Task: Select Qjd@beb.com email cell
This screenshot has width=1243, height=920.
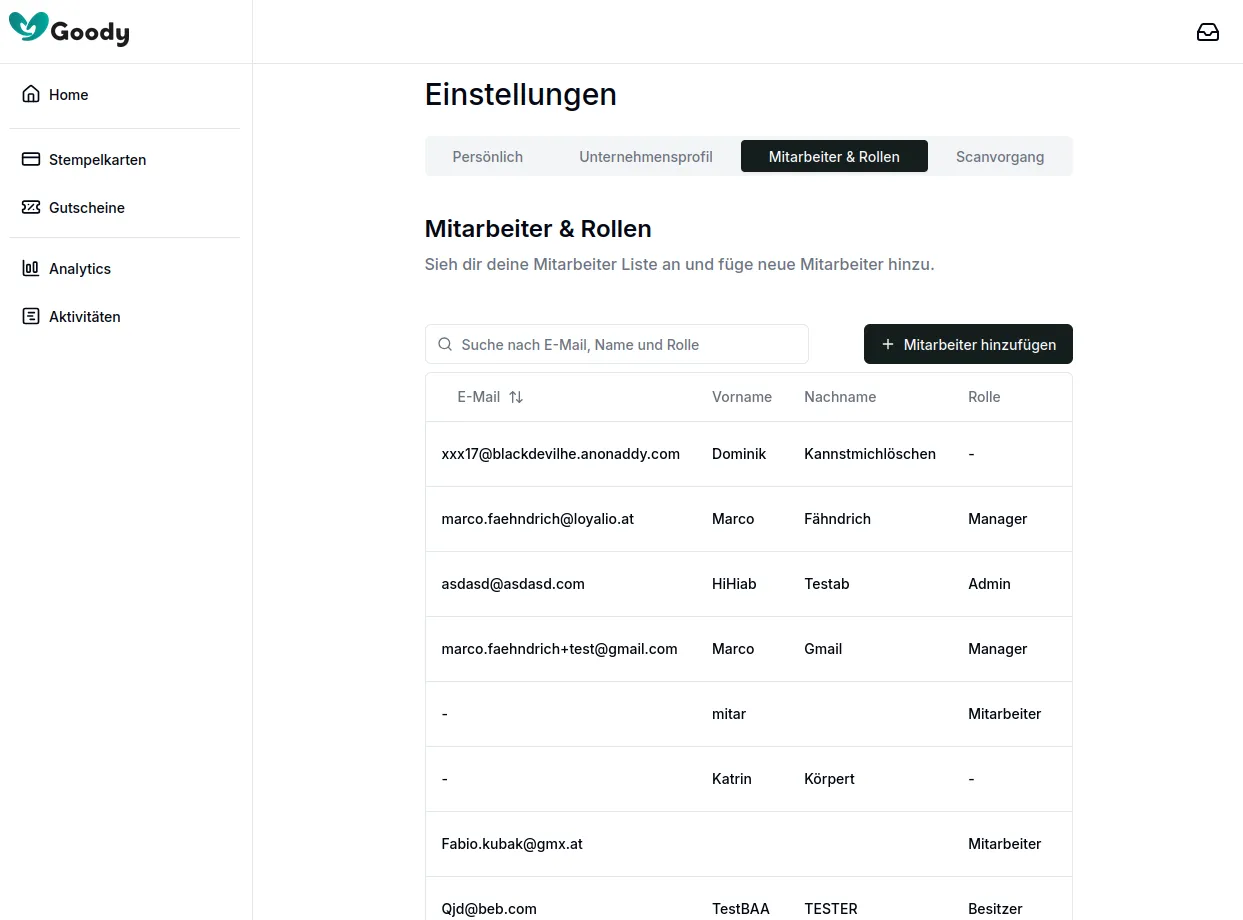Action: [489, 909]
